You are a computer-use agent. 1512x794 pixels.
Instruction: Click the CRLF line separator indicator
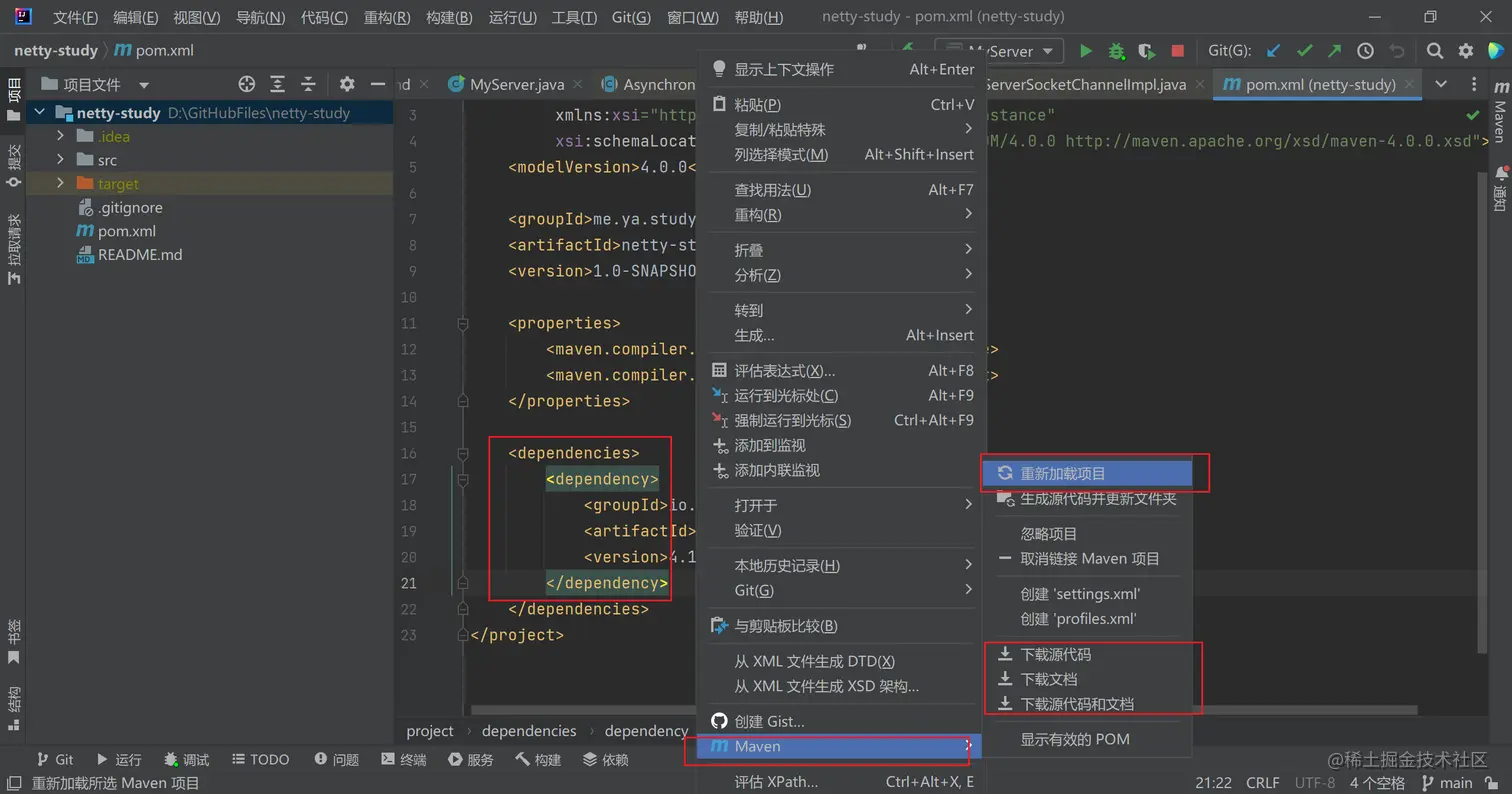[1262, 783]
